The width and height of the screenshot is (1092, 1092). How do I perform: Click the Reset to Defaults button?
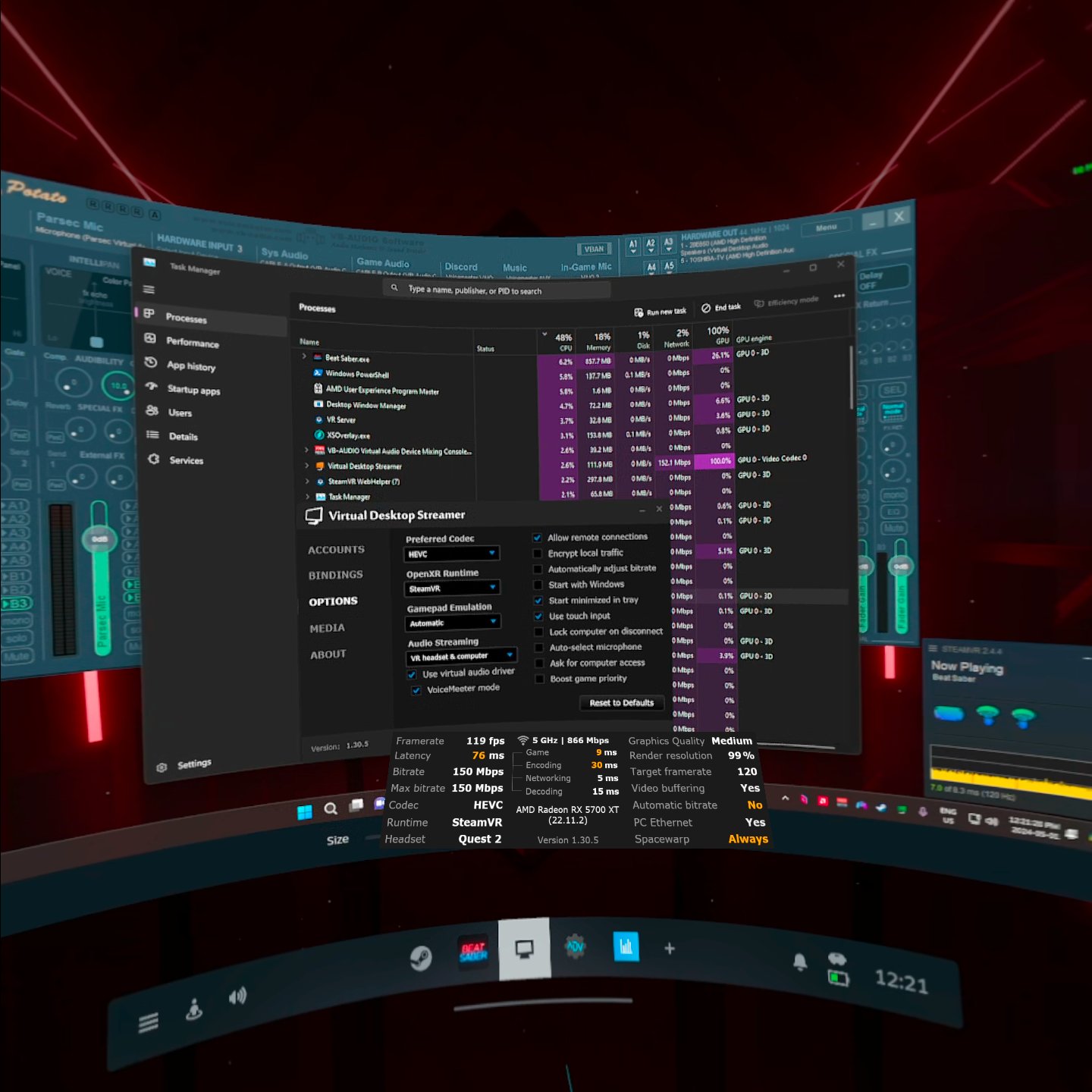pyautogui.click(x=621, y=703)
